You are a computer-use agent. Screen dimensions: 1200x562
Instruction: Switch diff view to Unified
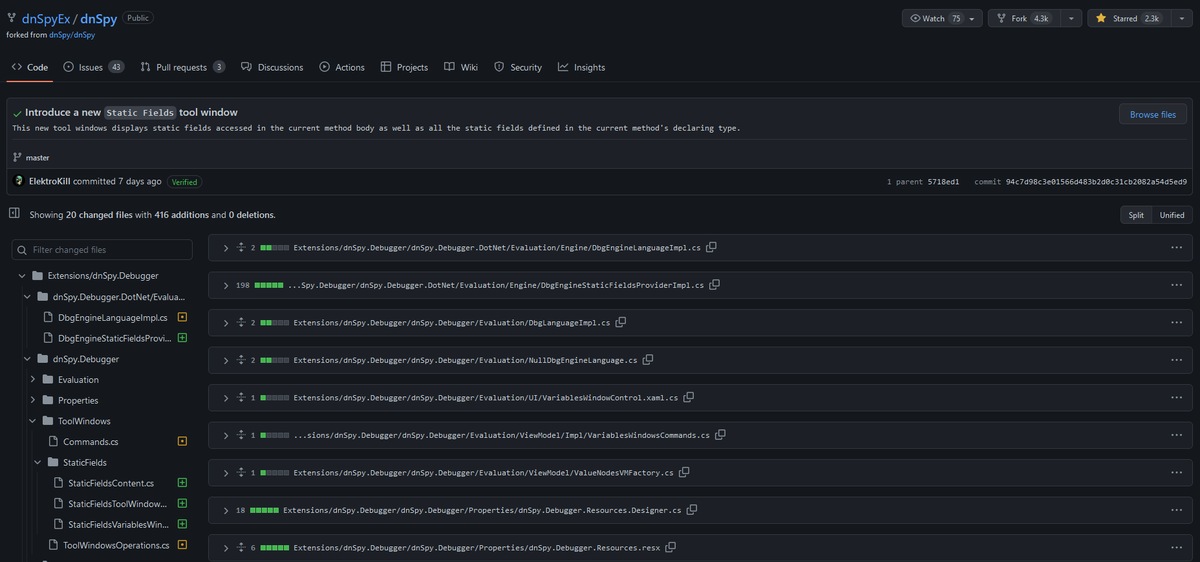tap(1172, 215)
